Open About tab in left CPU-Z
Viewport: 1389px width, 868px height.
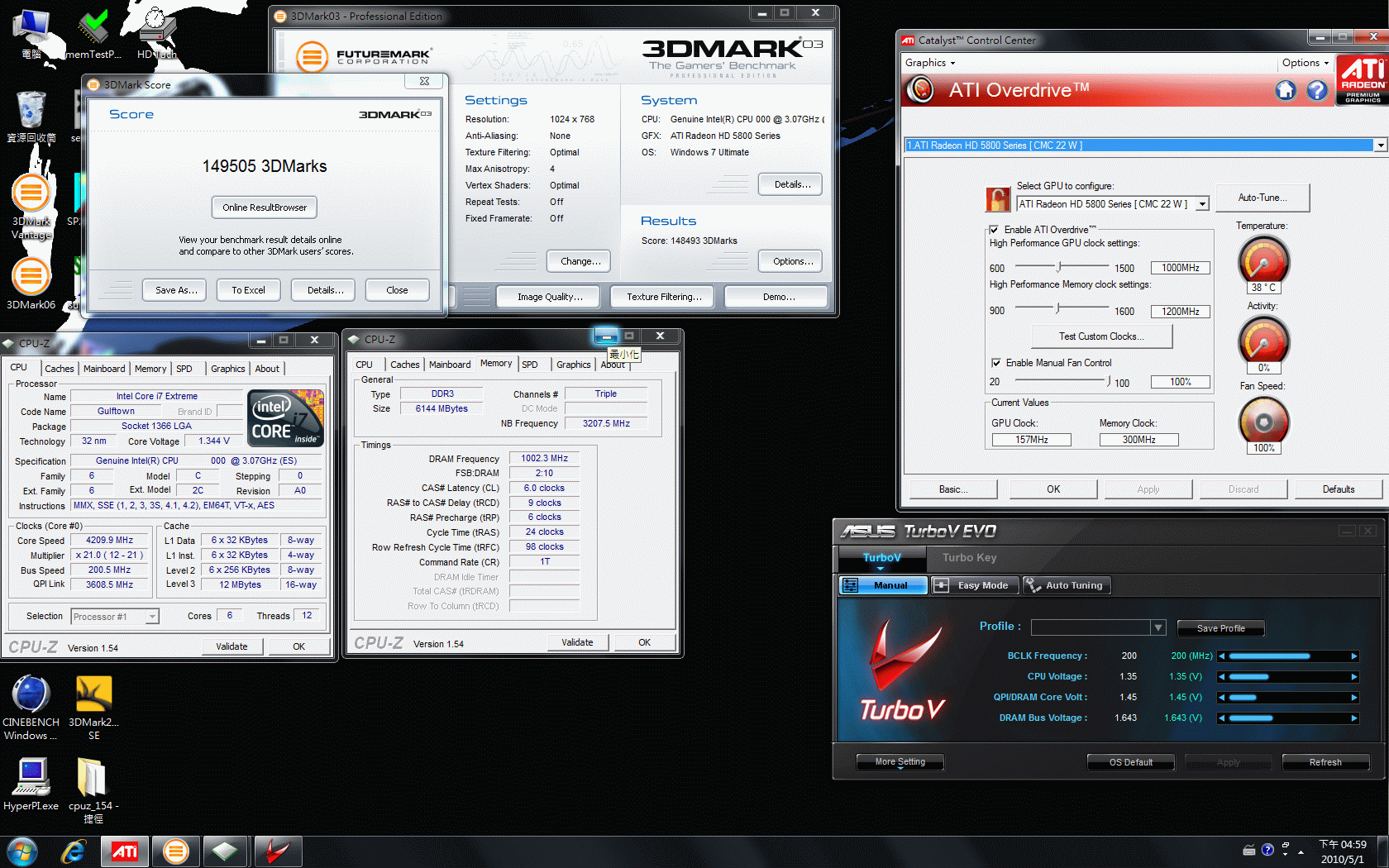(267, 369)
